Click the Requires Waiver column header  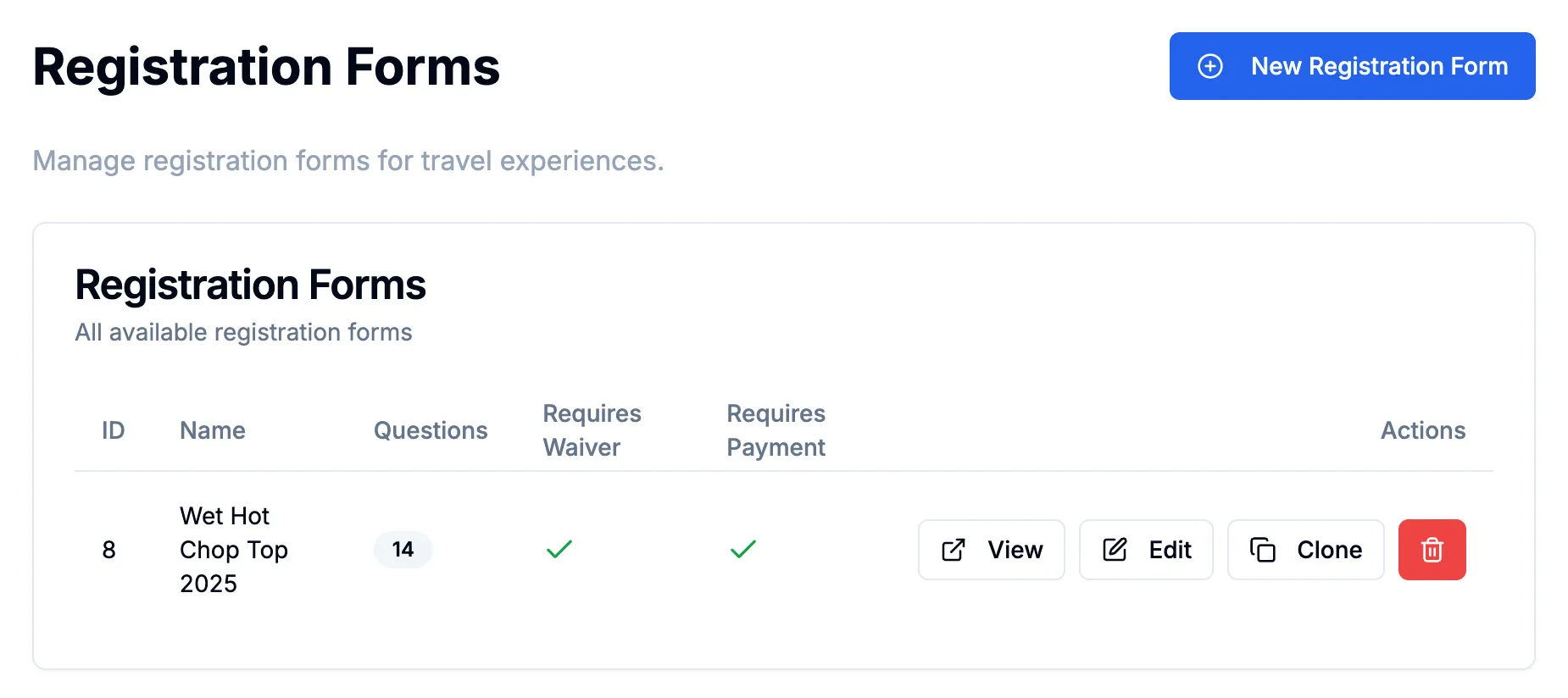592,430
